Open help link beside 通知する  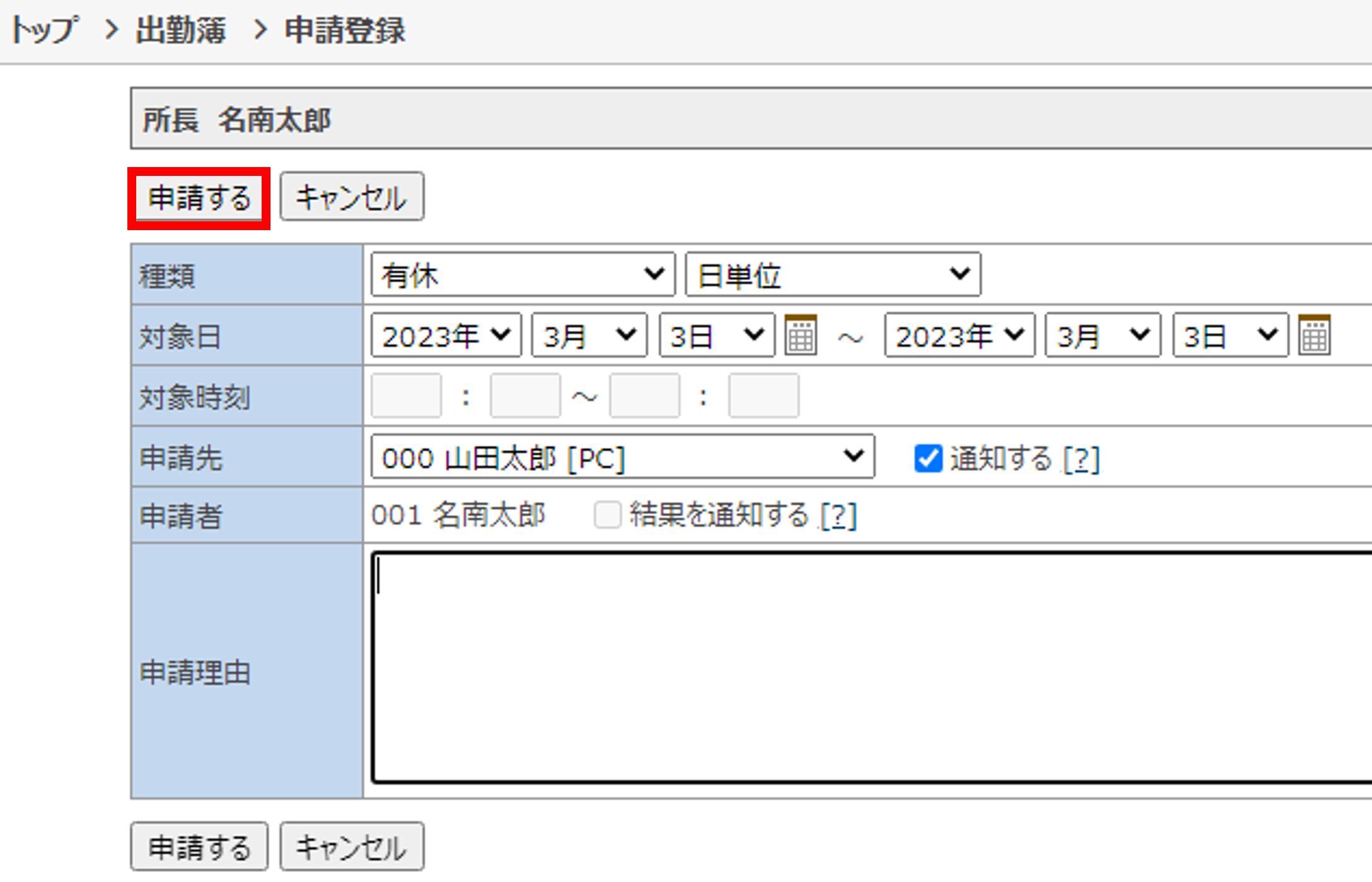pyautogui.click(x=1081, y=459)
